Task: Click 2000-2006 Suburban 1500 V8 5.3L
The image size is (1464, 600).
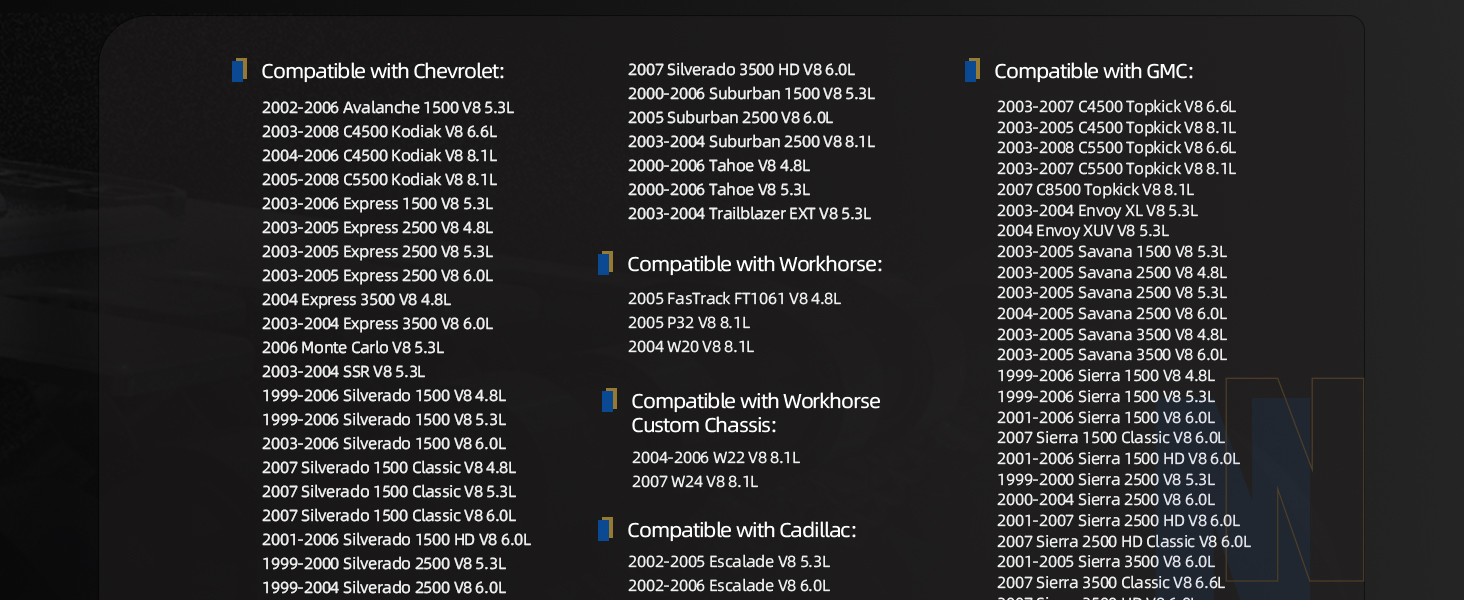Action: [x=752, y=93]
